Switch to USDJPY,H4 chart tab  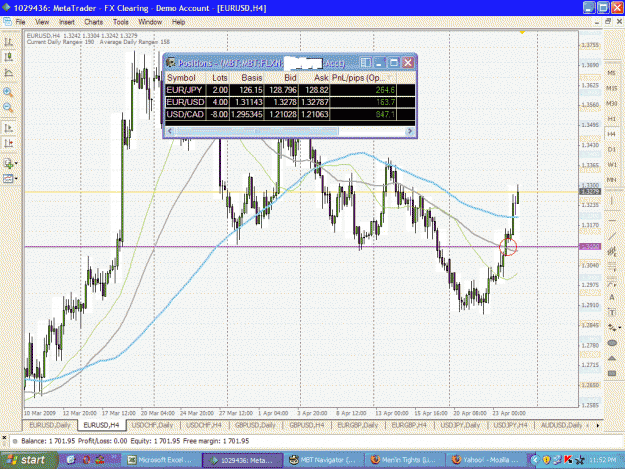click(510, 425)
